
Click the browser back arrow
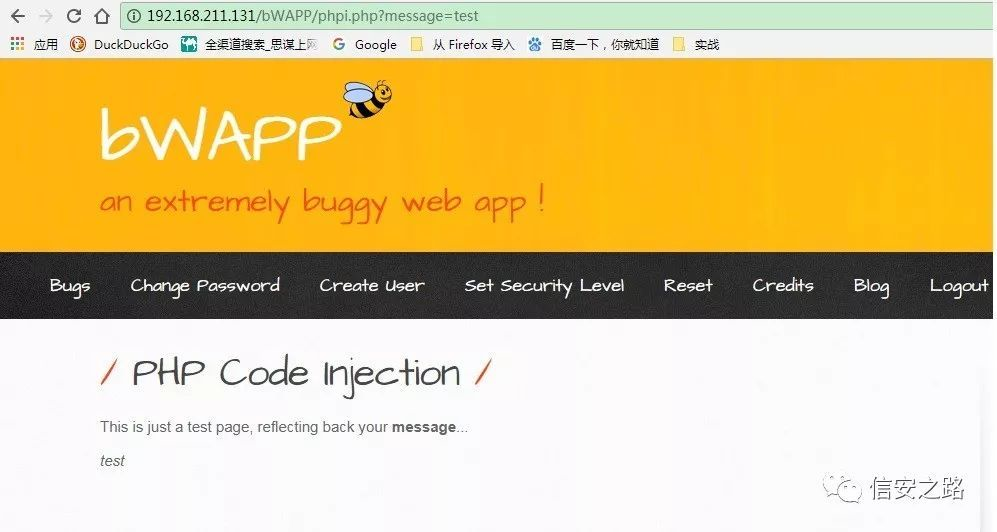(x=18, y=16)
